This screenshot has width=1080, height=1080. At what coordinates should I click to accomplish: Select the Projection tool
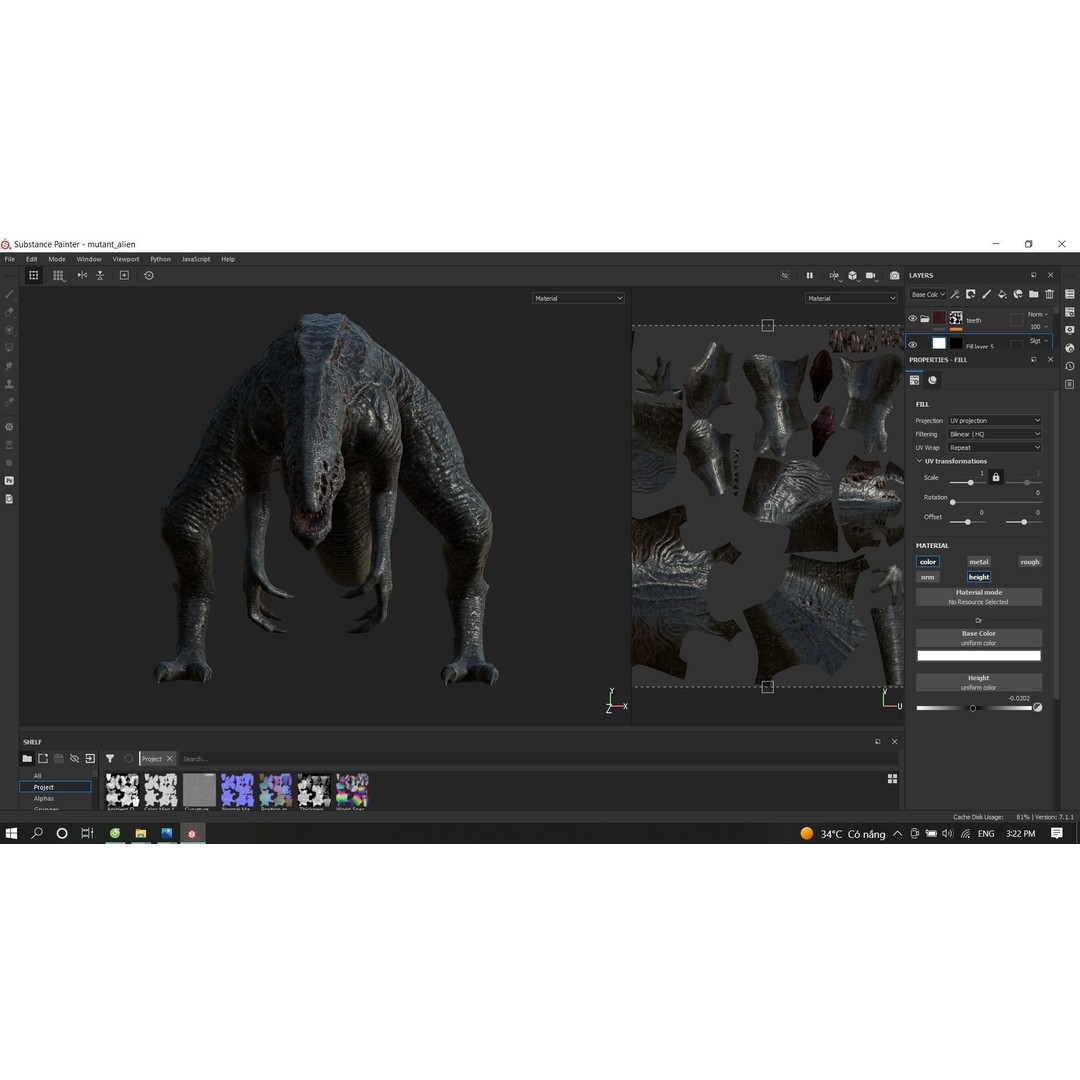click(10, 330)
